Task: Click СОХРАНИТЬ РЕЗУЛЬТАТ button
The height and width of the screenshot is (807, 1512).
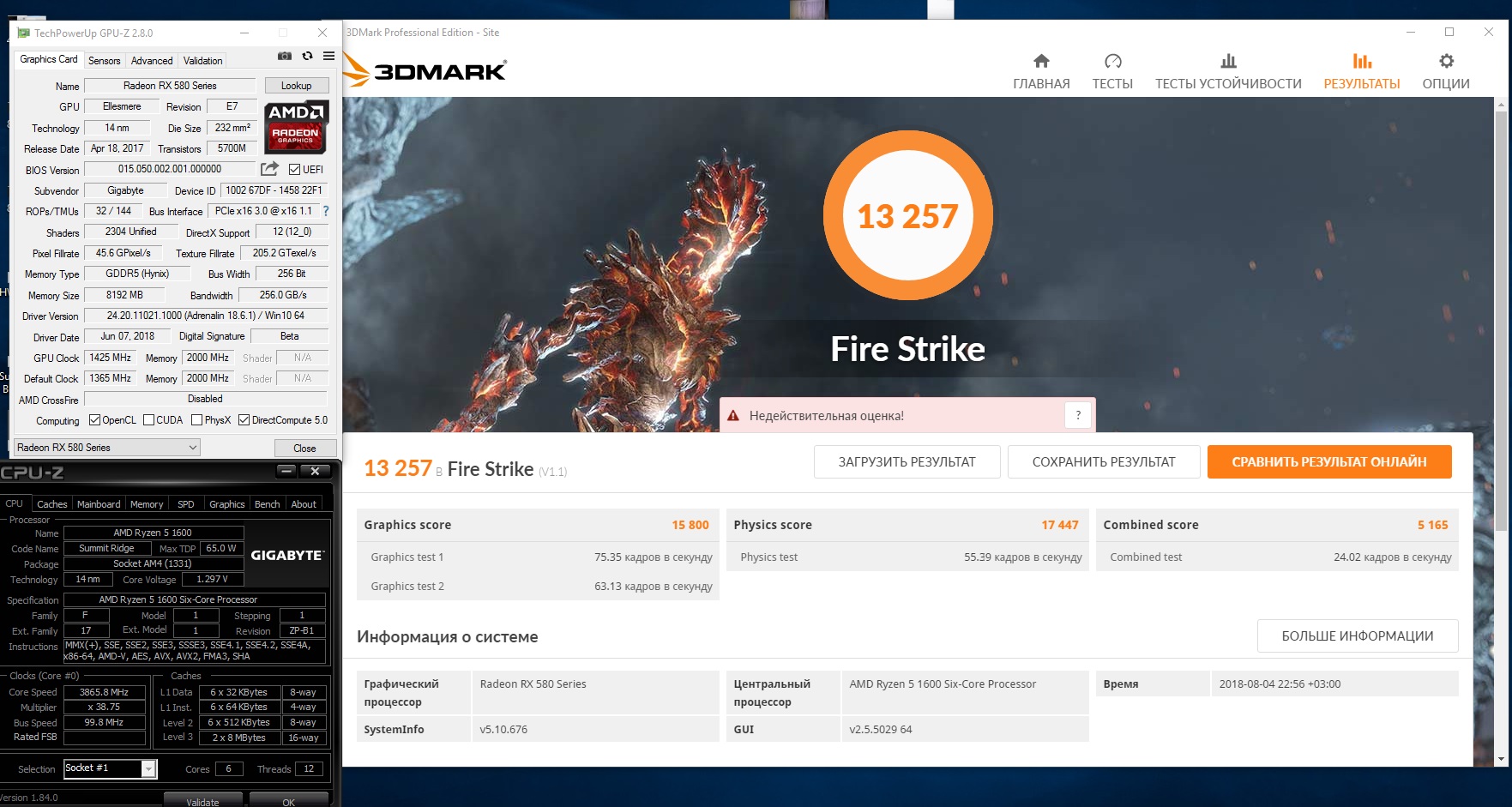Action: (x=1104, y=461)
